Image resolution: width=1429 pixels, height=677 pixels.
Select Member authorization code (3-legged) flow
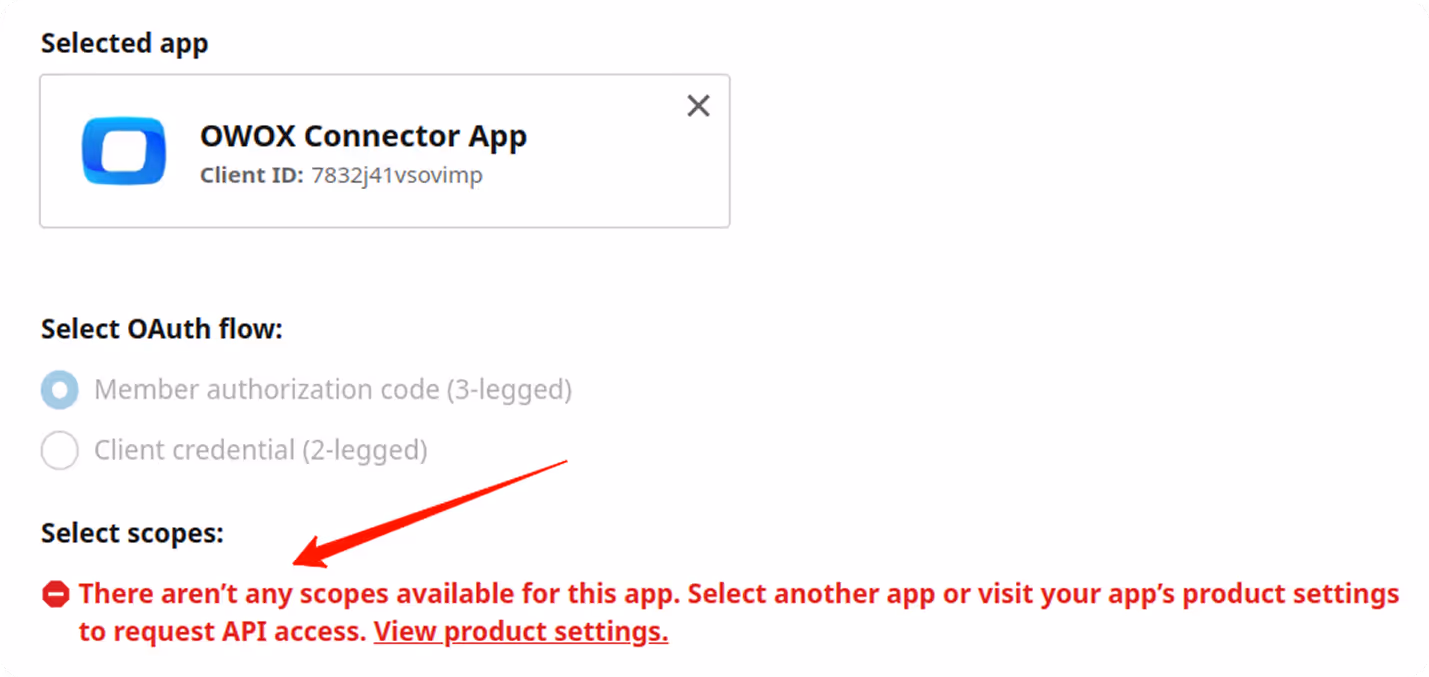click(59, 389)
